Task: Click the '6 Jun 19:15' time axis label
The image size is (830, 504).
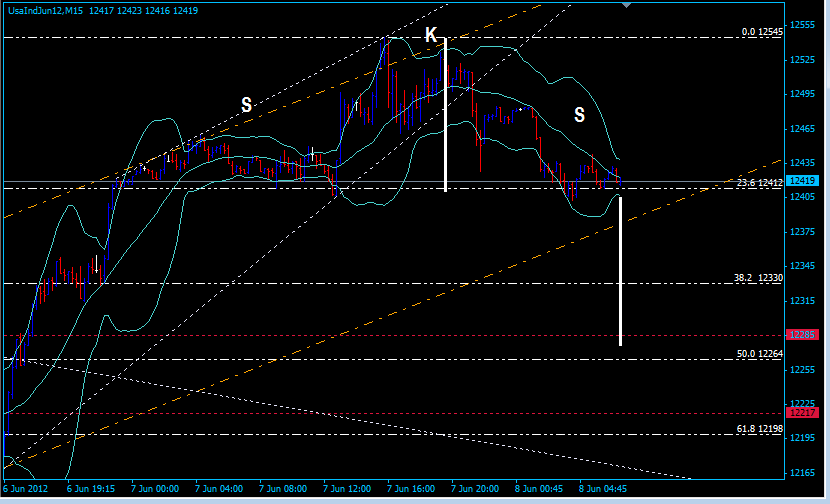Action: point(91,489)
